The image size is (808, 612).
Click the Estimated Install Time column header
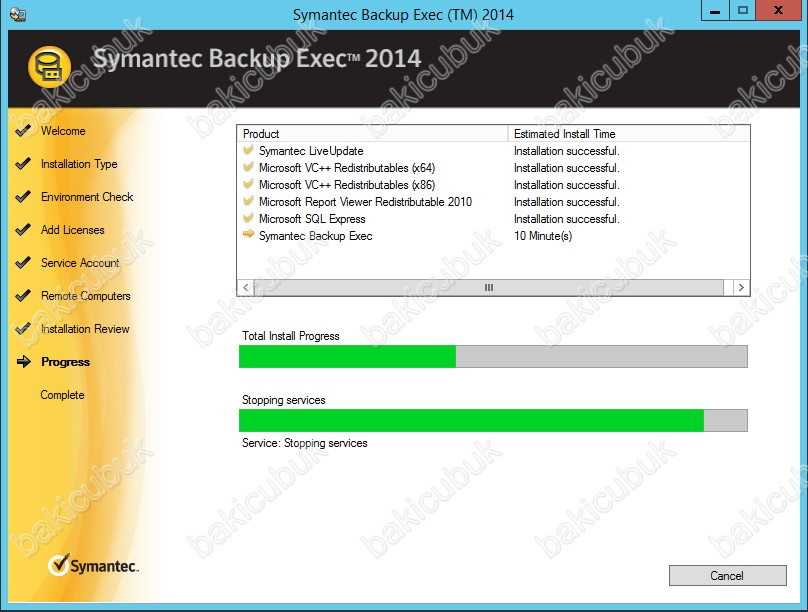pyautogui.click(x=629, y=134)
